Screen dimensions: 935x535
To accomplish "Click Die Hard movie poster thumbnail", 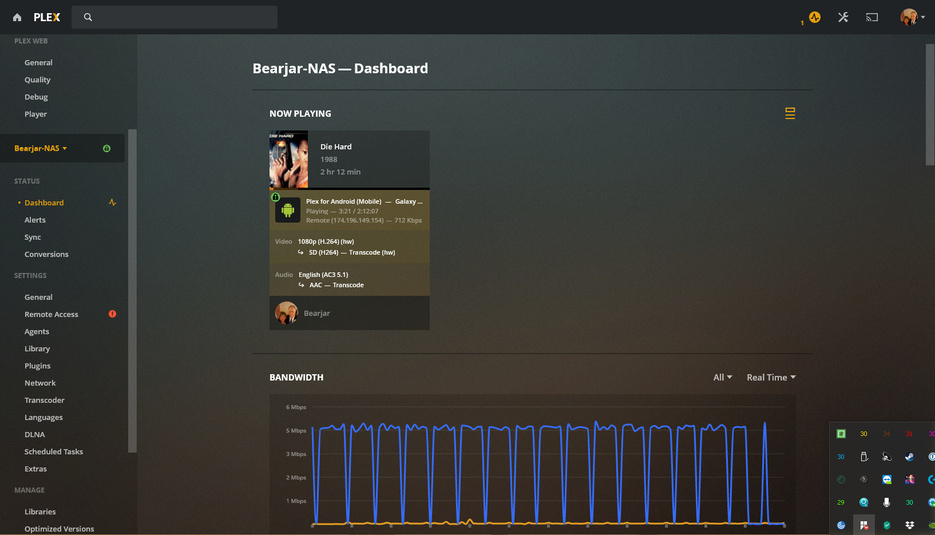I will [x=289, y=159].
